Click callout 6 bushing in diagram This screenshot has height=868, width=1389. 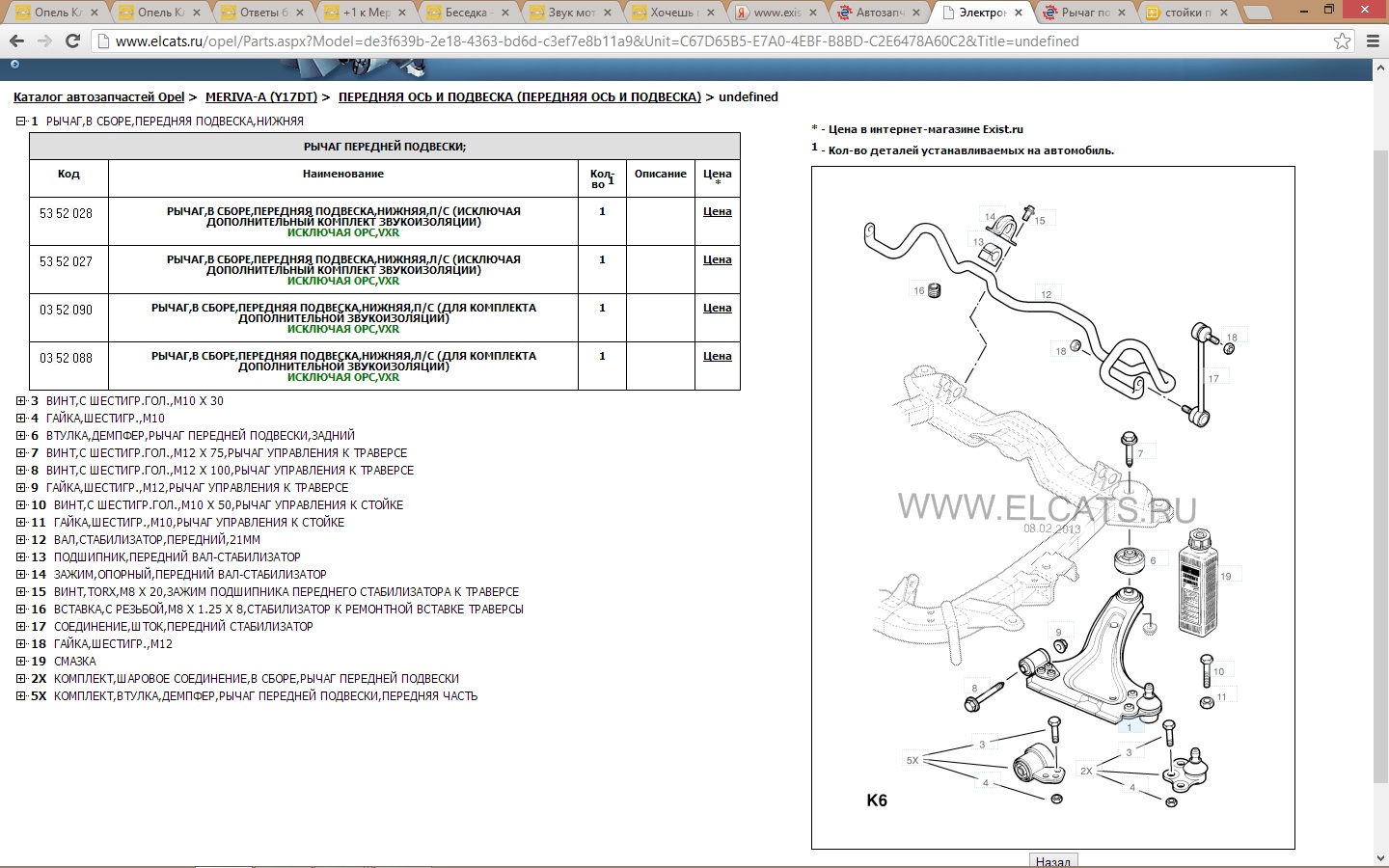pyautogui.click(x=1152, y=560)
